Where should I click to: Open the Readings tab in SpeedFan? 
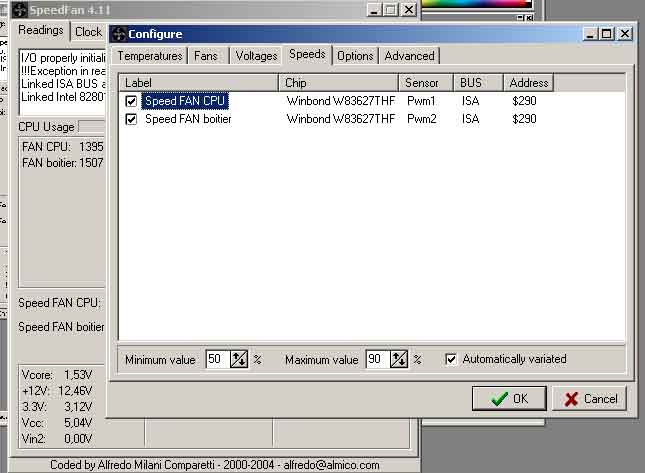[x=42, y=31]
